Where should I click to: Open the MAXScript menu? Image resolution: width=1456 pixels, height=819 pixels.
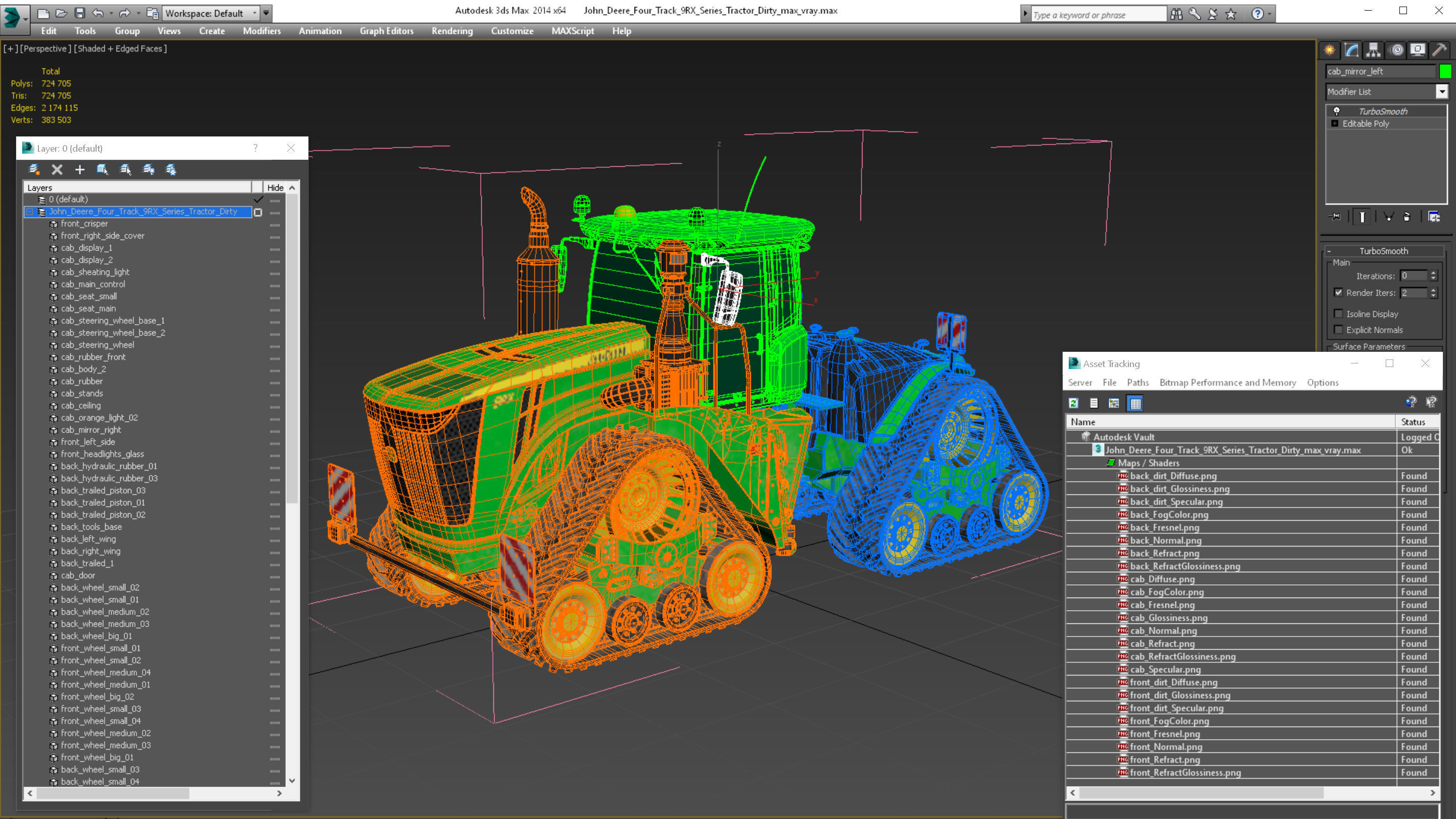pos(573,30)
